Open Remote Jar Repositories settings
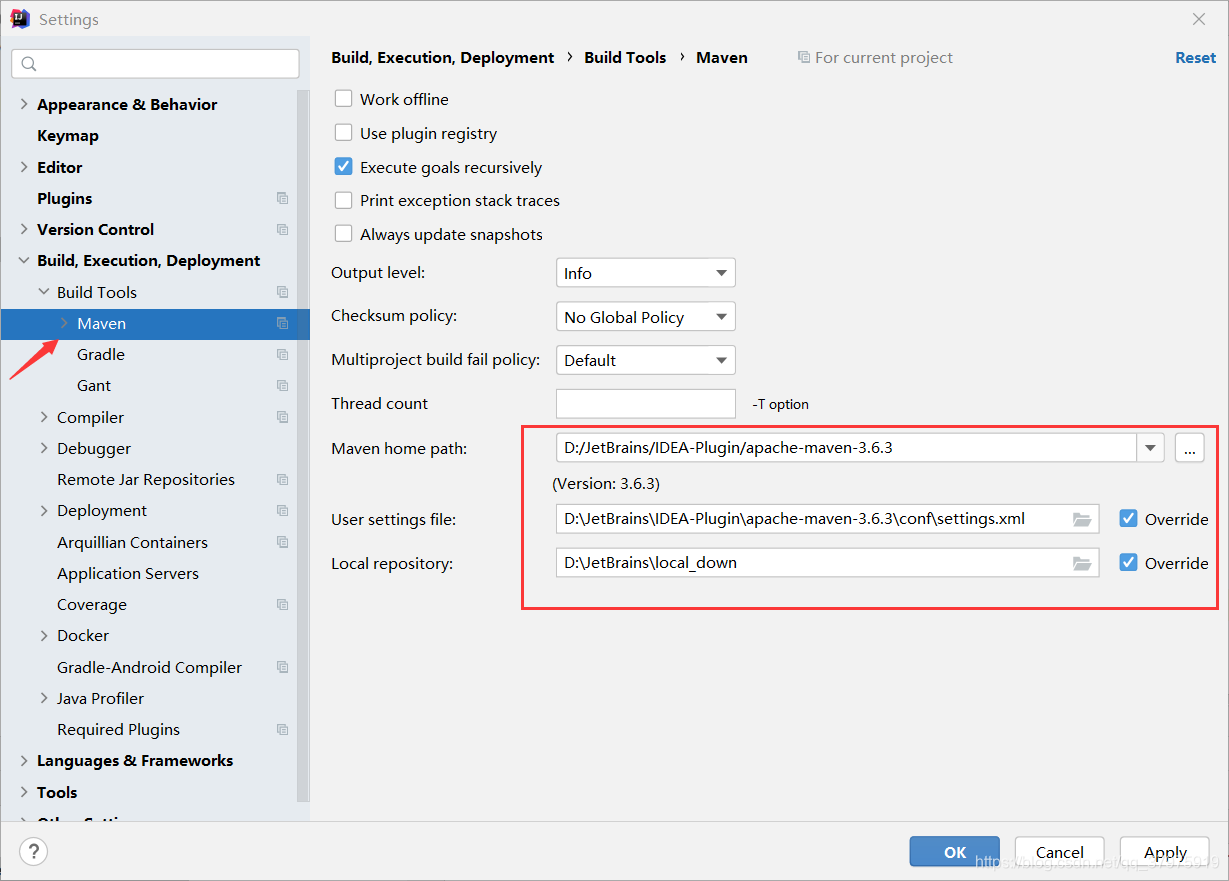1229x881 pixels. 146,479
